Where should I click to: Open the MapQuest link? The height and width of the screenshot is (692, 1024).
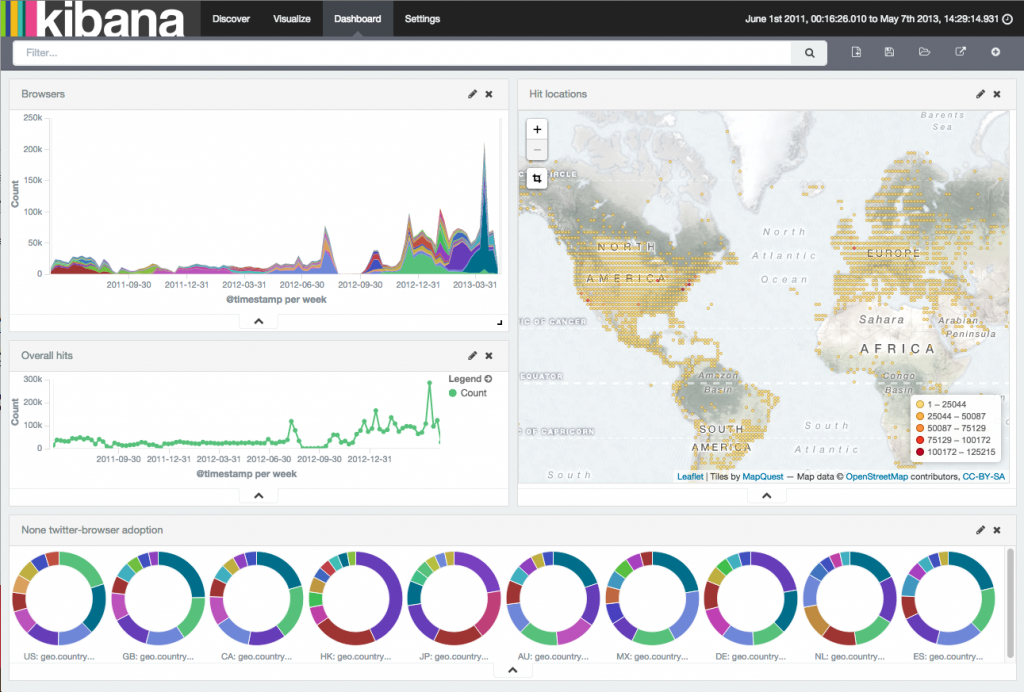pyautogui.click(x=763, y=477)
